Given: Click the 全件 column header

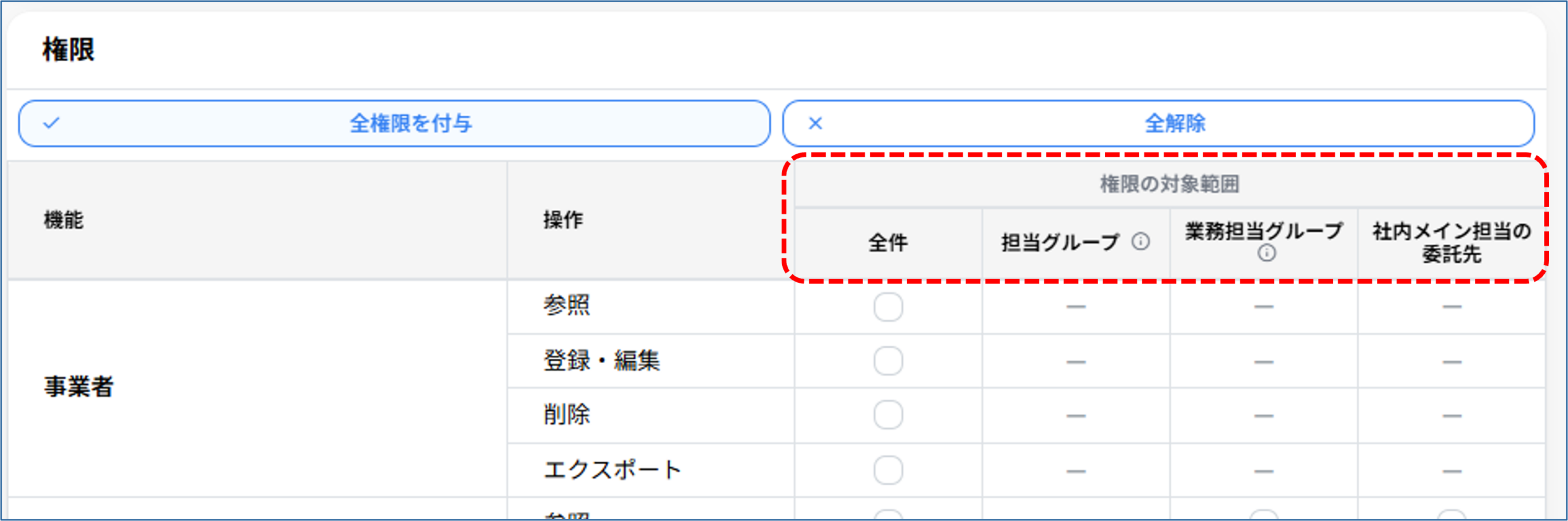Looking at the screenshot, I should (x=888, y=243).
